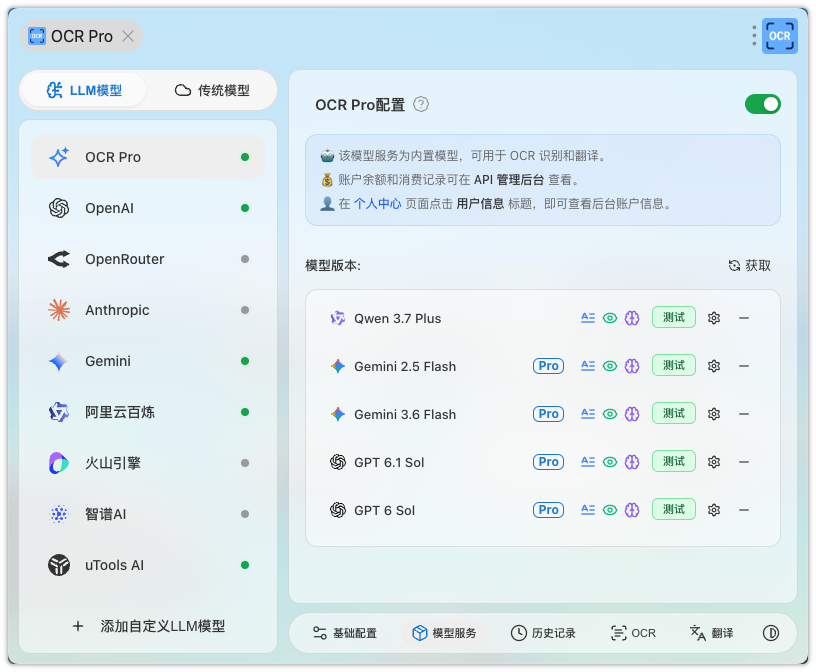Click the Pro badge on Gemini 2.5 Flash

coord(548,366)
